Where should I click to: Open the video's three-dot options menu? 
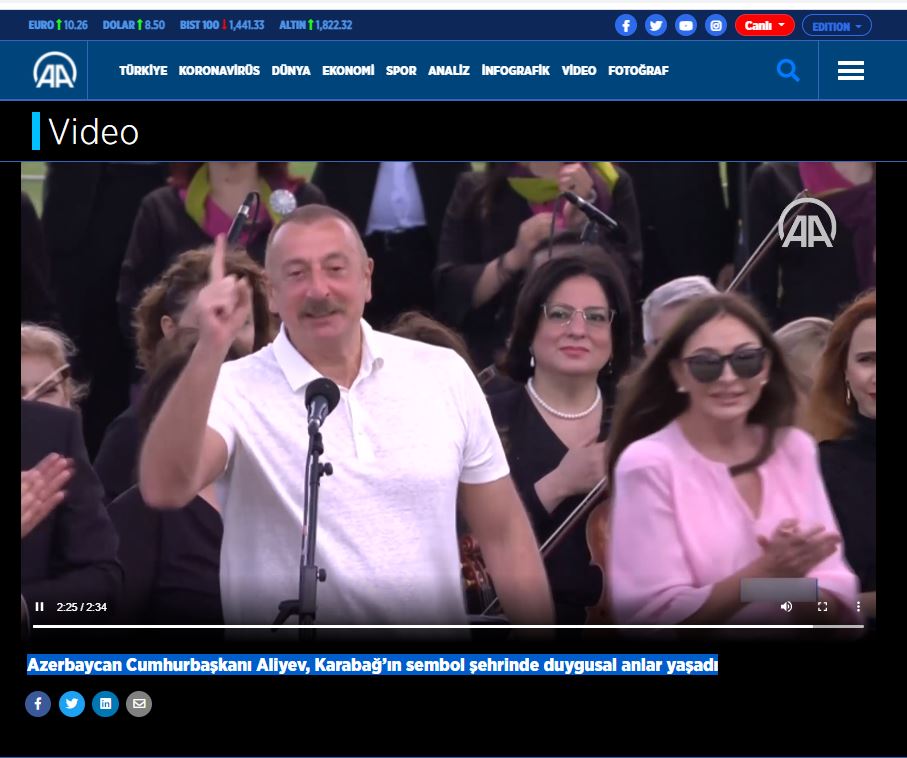pos(858,606)
